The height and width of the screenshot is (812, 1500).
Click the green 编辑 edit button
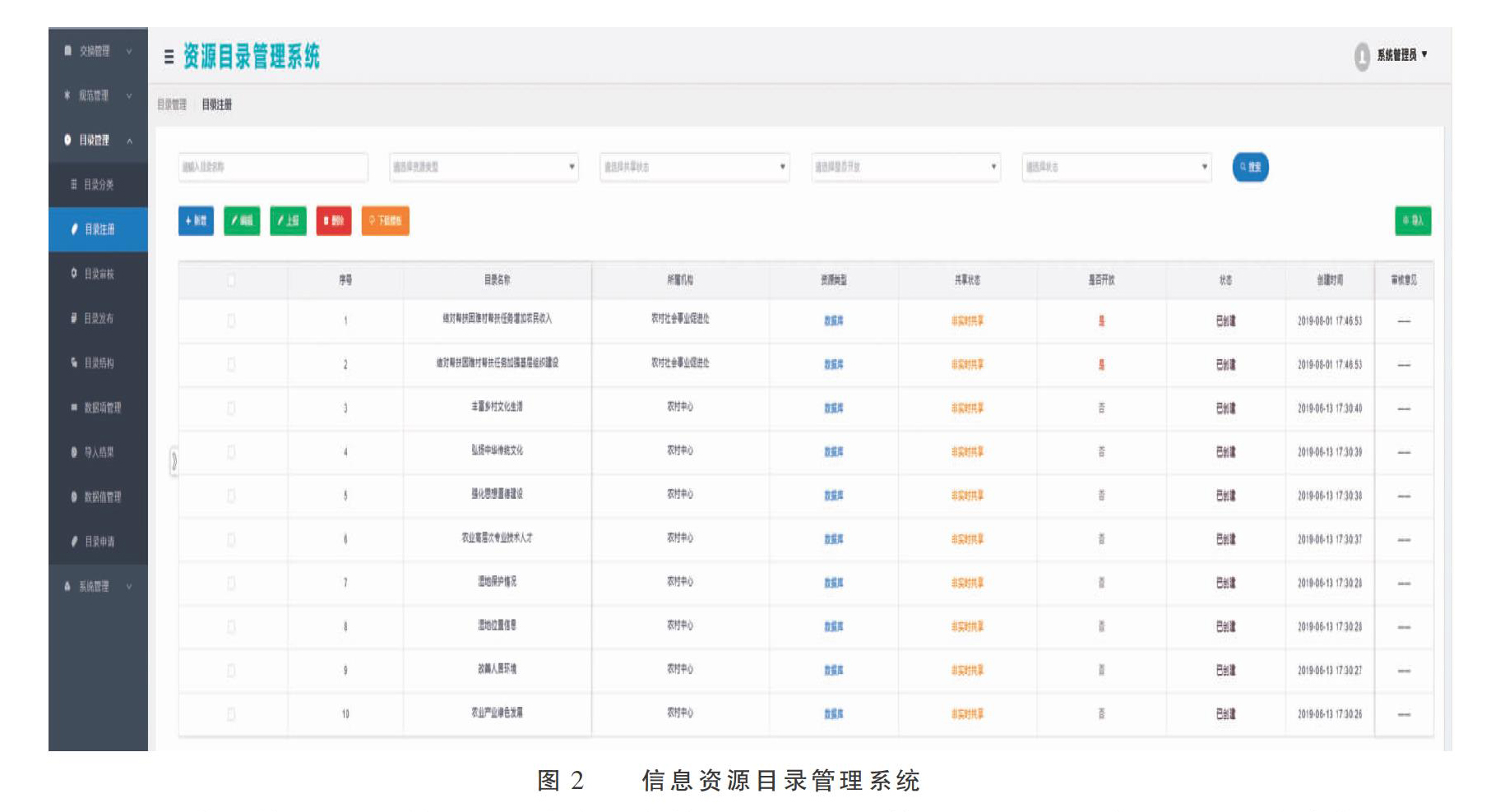[x=242, y=220]
